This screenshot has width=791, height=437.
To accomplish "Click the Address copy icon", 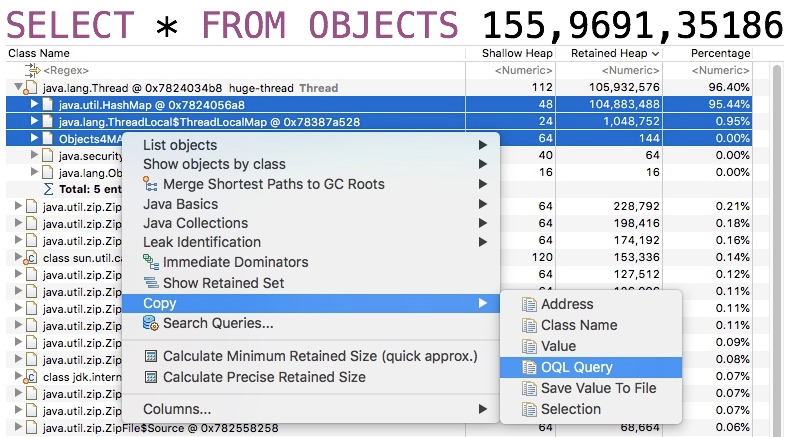I will coord(529,304).
